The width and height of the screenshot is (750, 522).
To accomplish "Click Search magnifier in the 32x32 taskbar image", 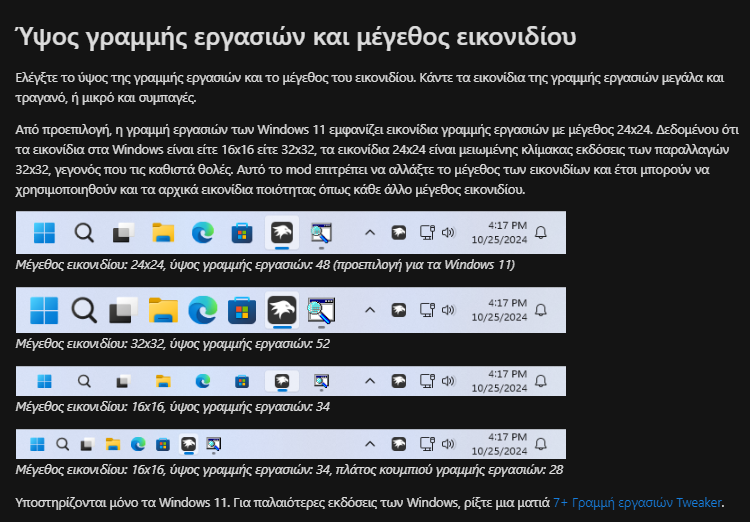I will click(84, 310).
